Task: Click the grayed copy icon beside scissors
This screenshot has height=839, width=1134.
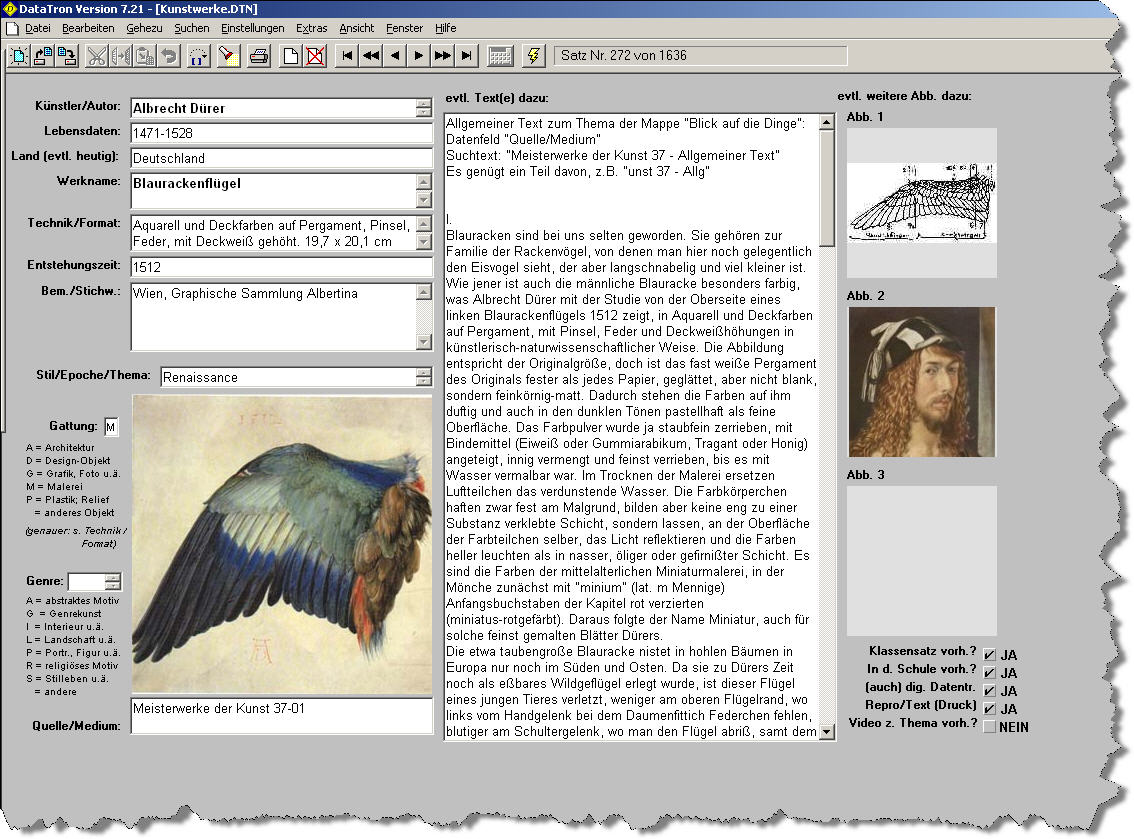Action: click(120, 56)
